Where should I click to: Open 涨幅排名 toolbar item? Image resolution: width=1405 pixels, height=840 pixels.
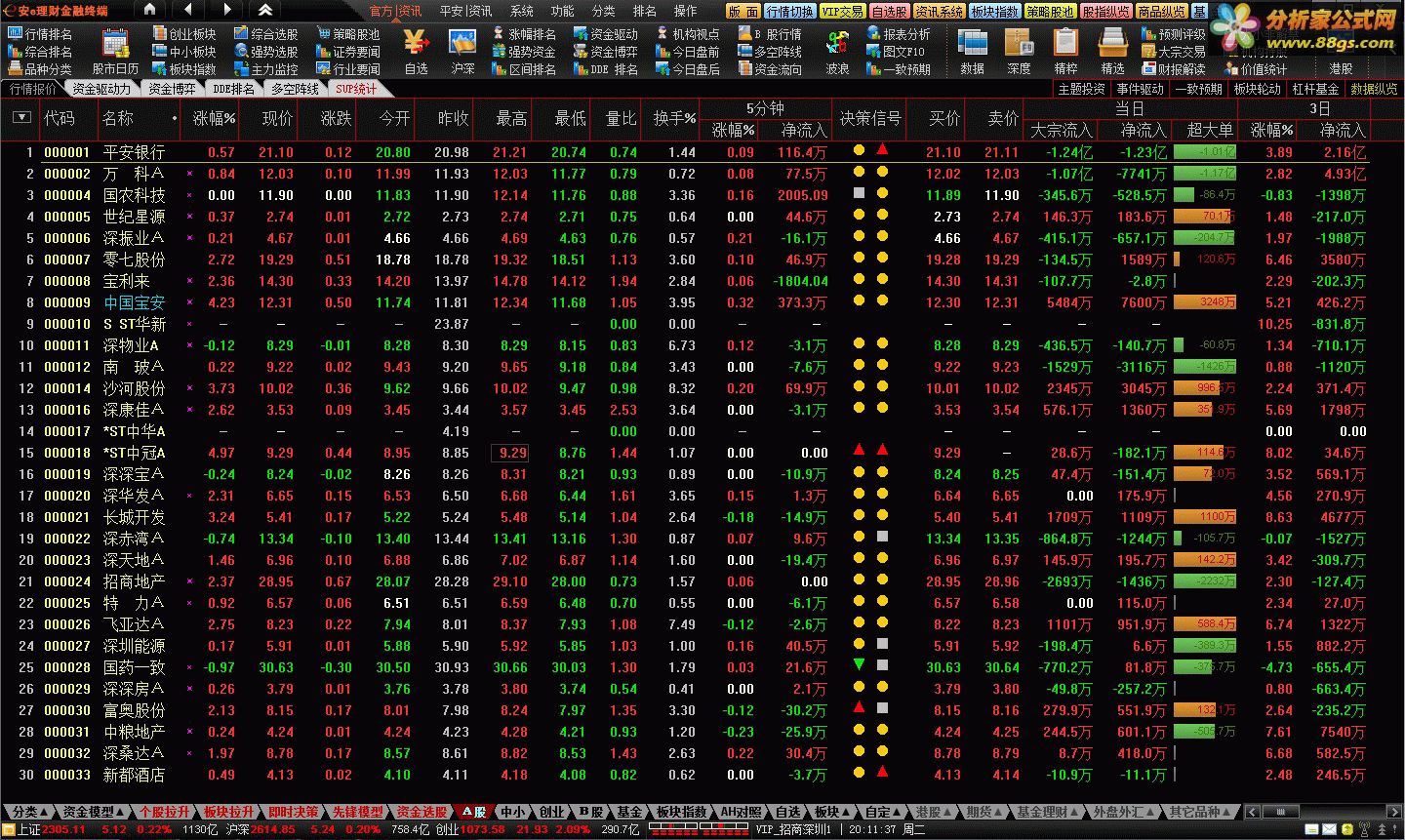524,34
